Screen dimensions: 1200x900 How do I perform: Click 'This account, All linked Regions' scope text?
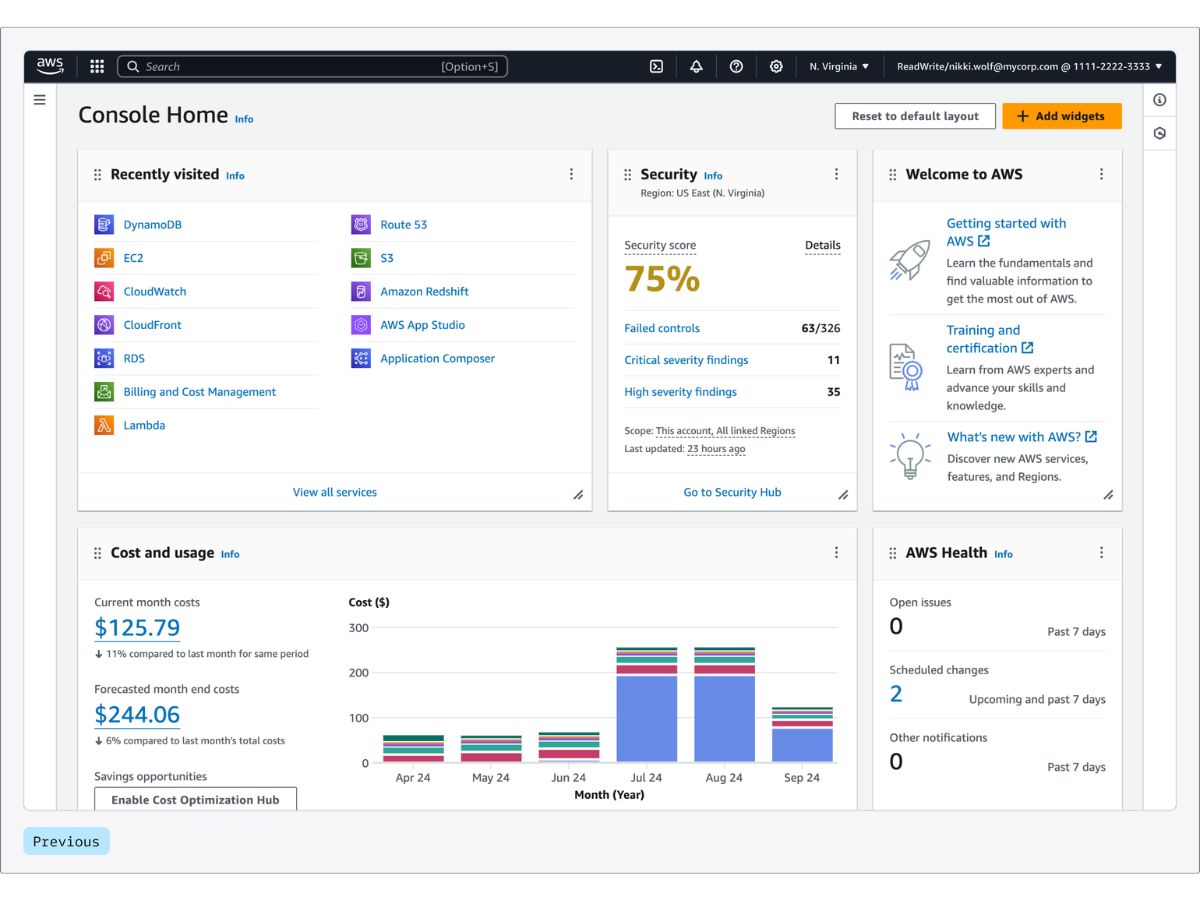725,431
